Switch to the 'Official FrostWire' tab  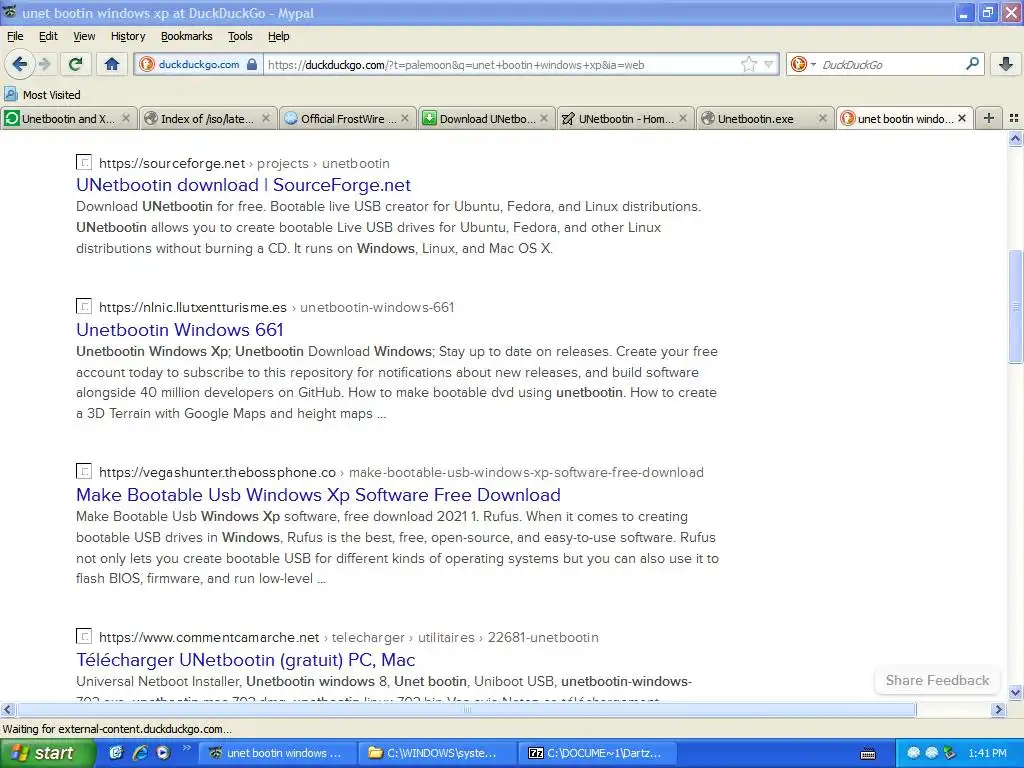click(347, 118)
